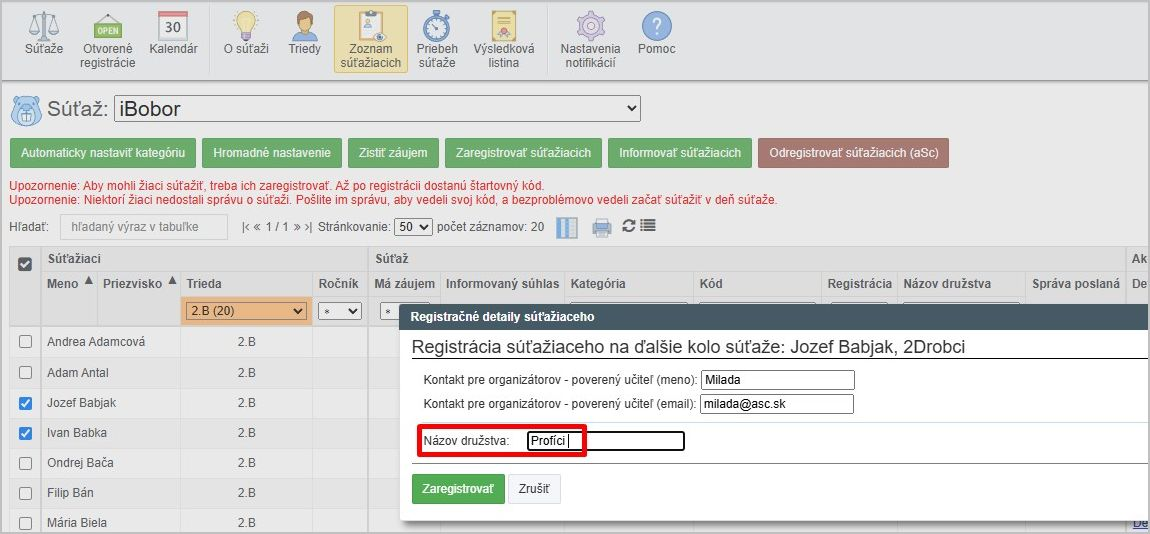1150x534 pixels.
Task: Click the column layout icon
Action: (x=567, y=227)
